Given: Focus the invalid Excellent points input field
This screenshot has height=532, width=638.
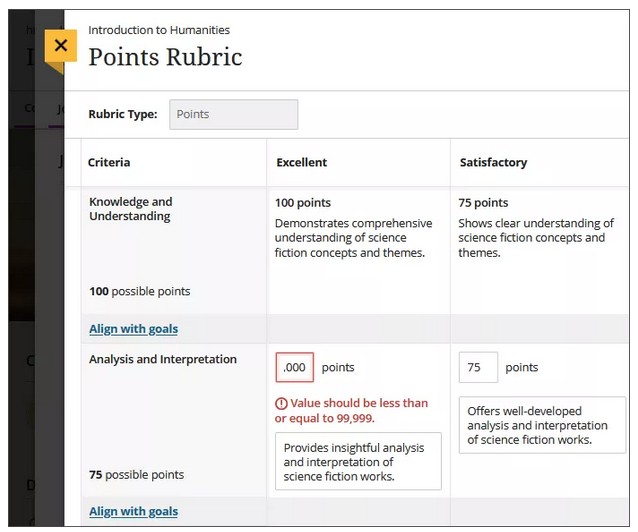Looking at the screenshot, I should (x=295, y=367).
